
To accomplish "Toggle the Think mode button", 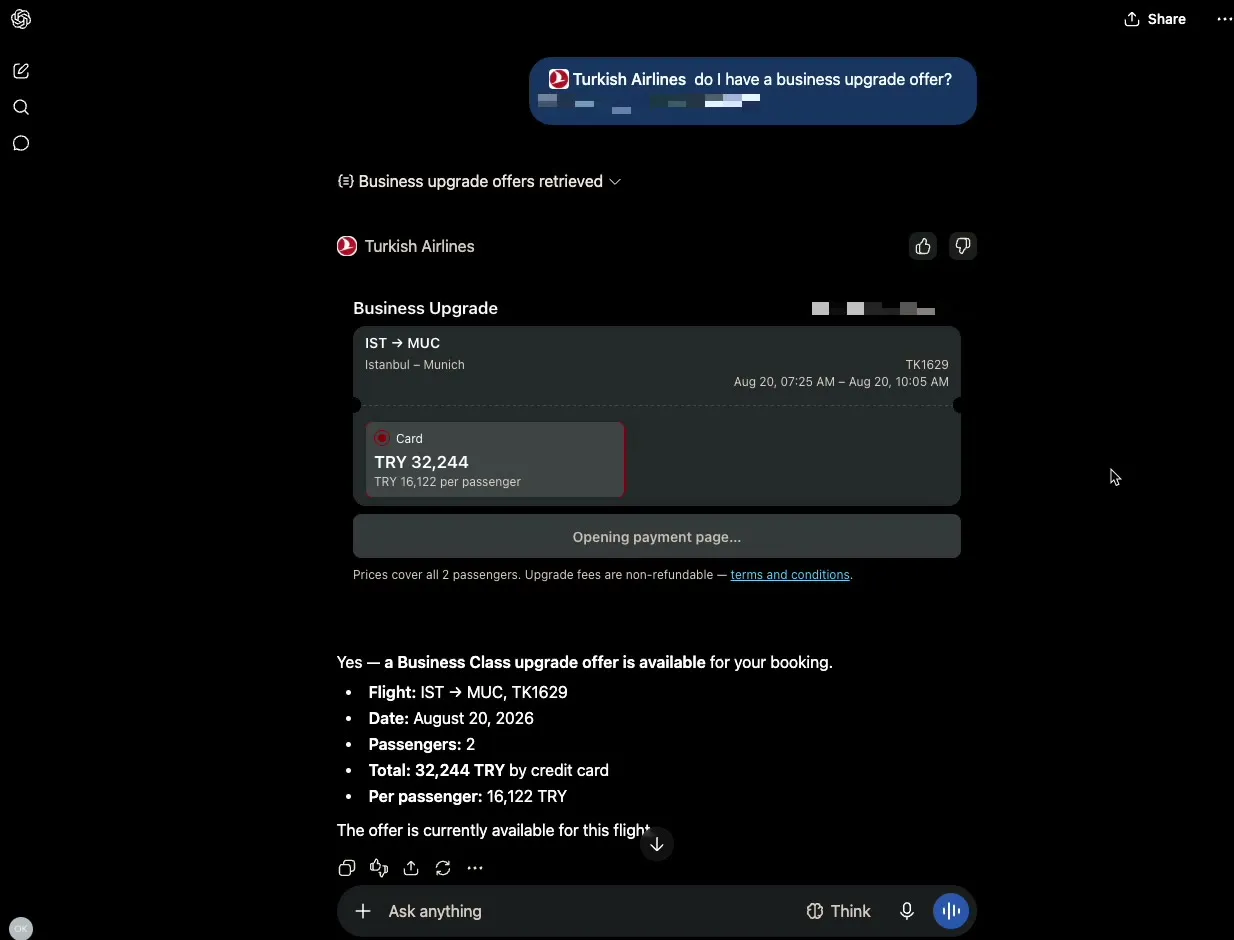I will coord(838,911).
